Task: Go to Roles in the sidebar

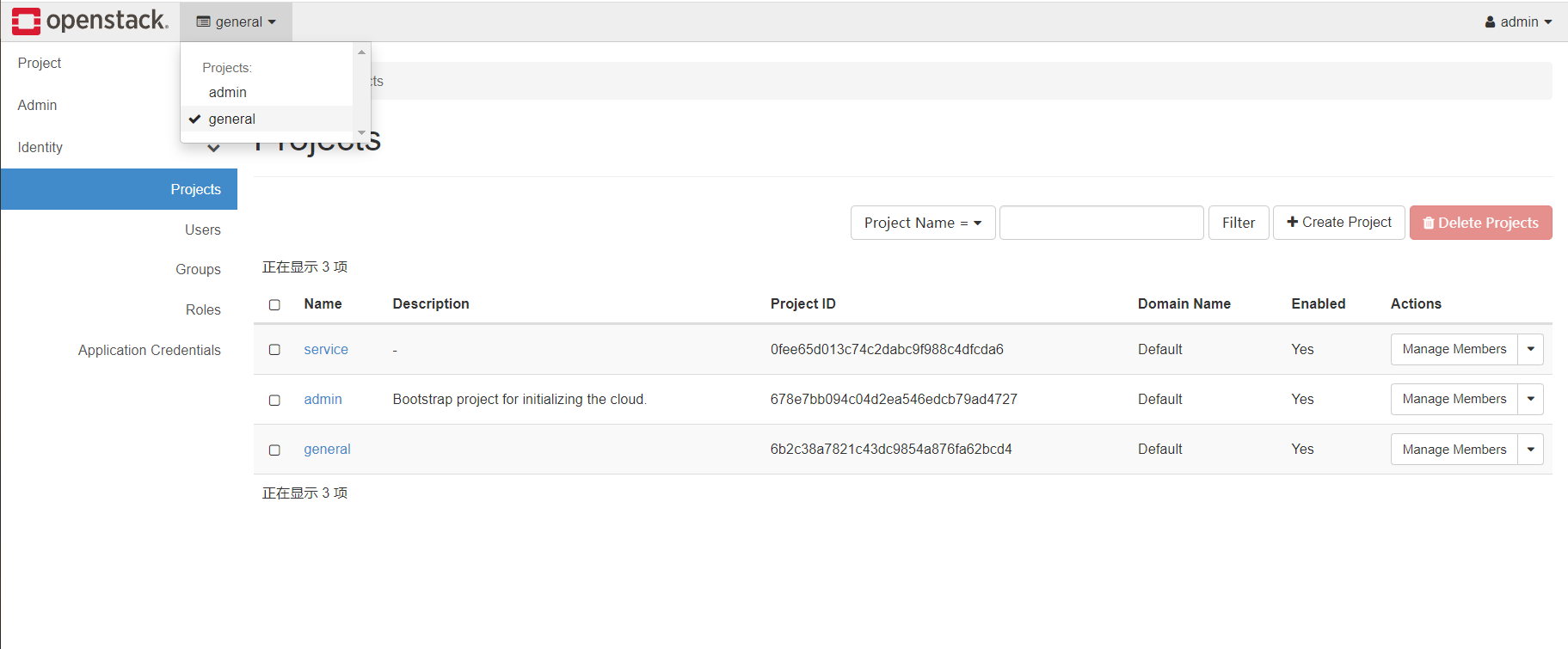Action: (203, 309)
